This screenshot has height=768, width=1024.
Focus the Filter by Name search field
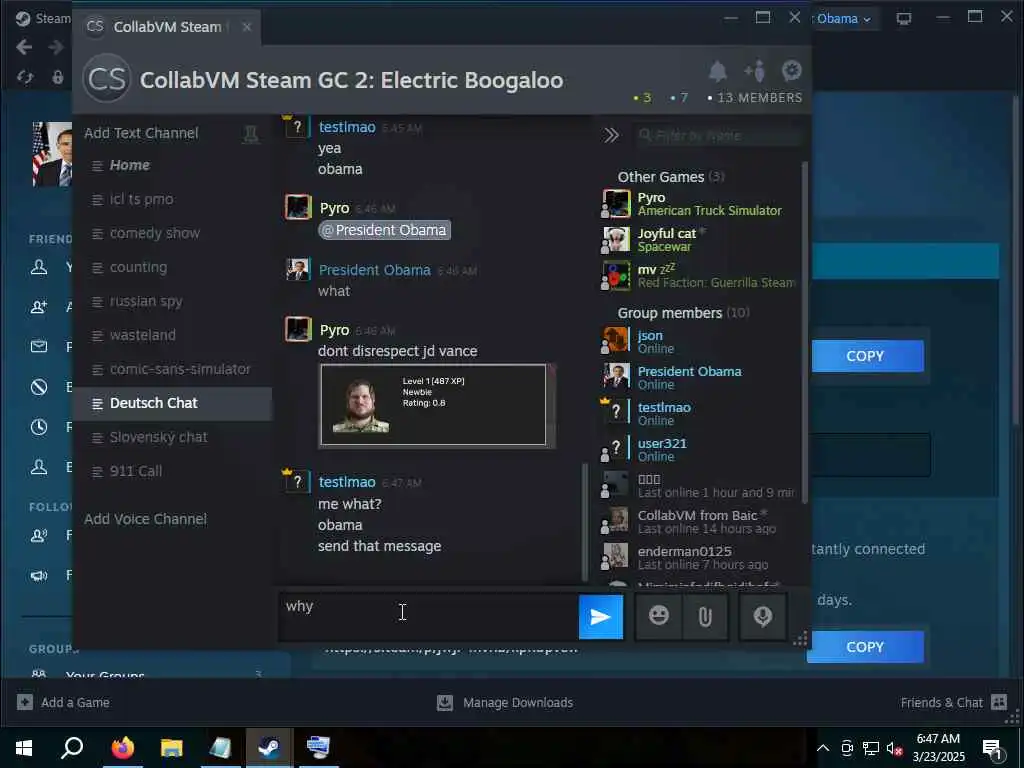tap(718, 135)
